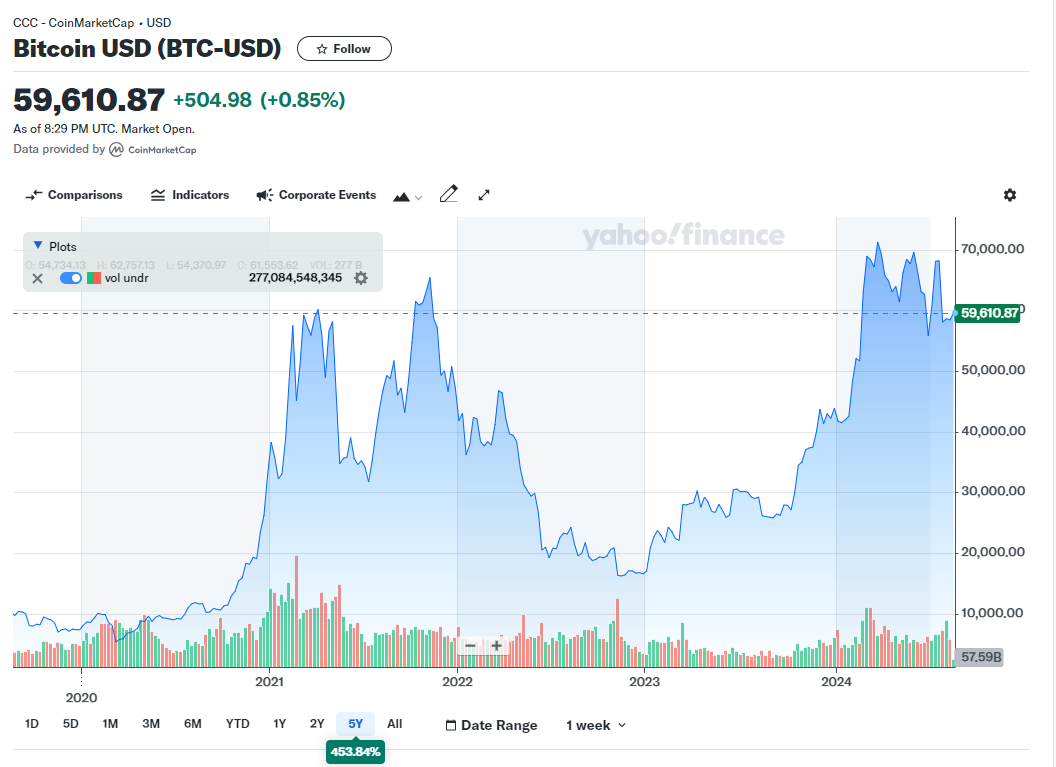Toggle the vol undr visibility switch
This screenshot has width=1056, height=767.
coord(71,278)
